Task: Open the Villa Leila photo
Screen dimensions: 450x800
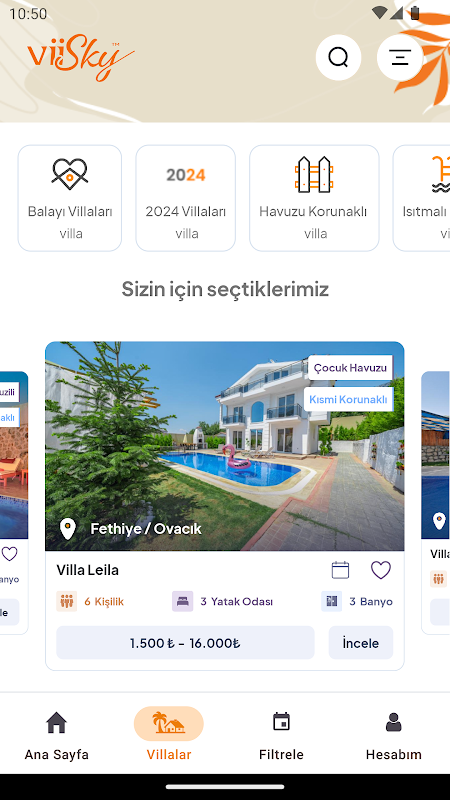Action: 224,446
